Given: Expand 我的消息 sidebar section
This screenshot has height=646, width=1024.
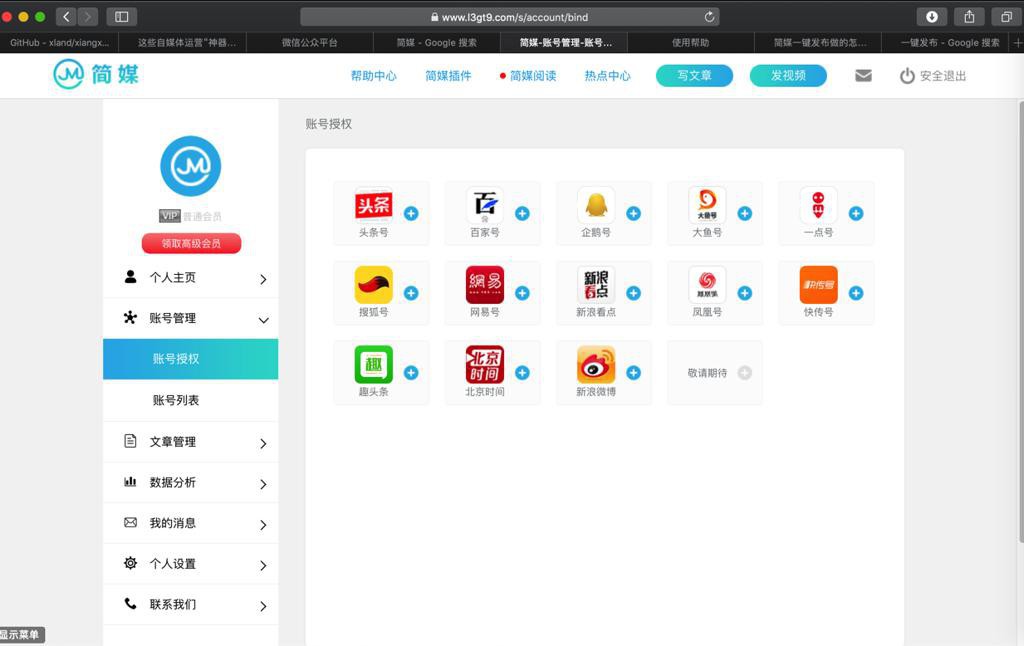Looking at the screenshot, I should tap(191, 523).
